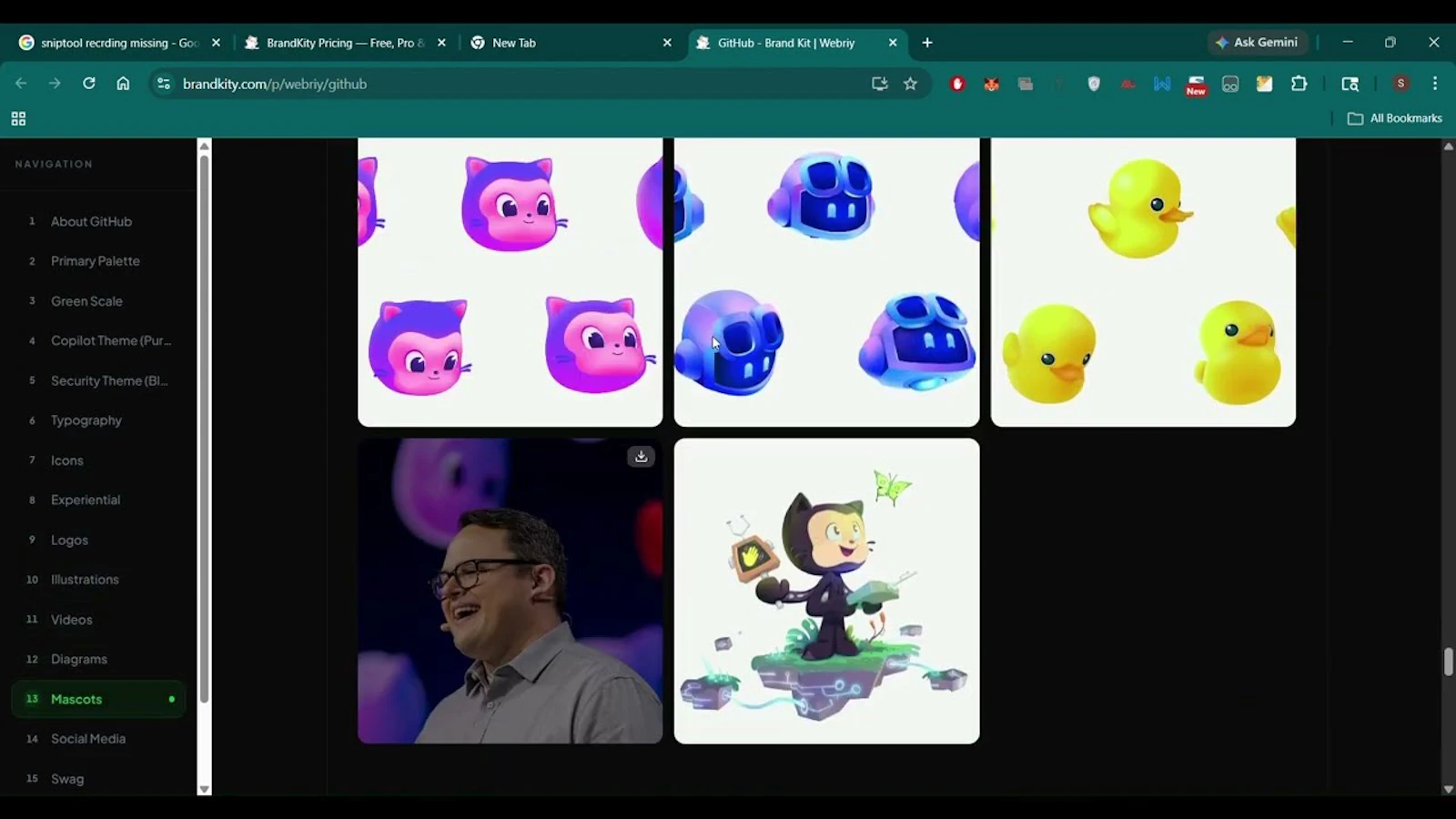
Task: Open the Extensions puzzle menu
Action: [1299, 84]
